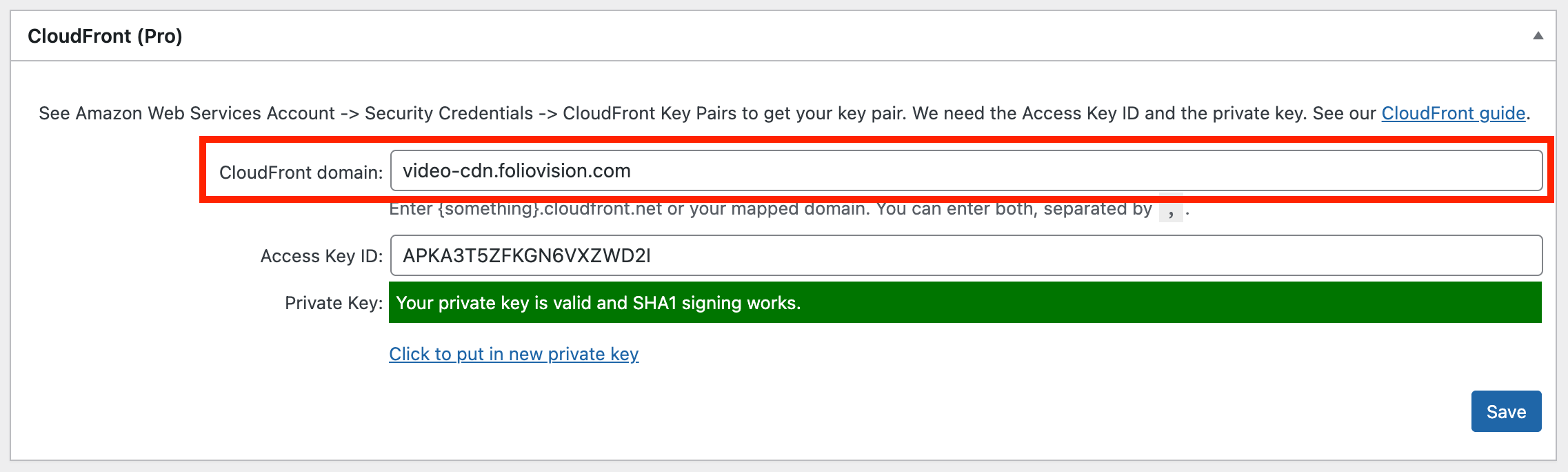
Task: Collapse the CloudFront (Pro) panel arrow
Action: coord(1538,36)
